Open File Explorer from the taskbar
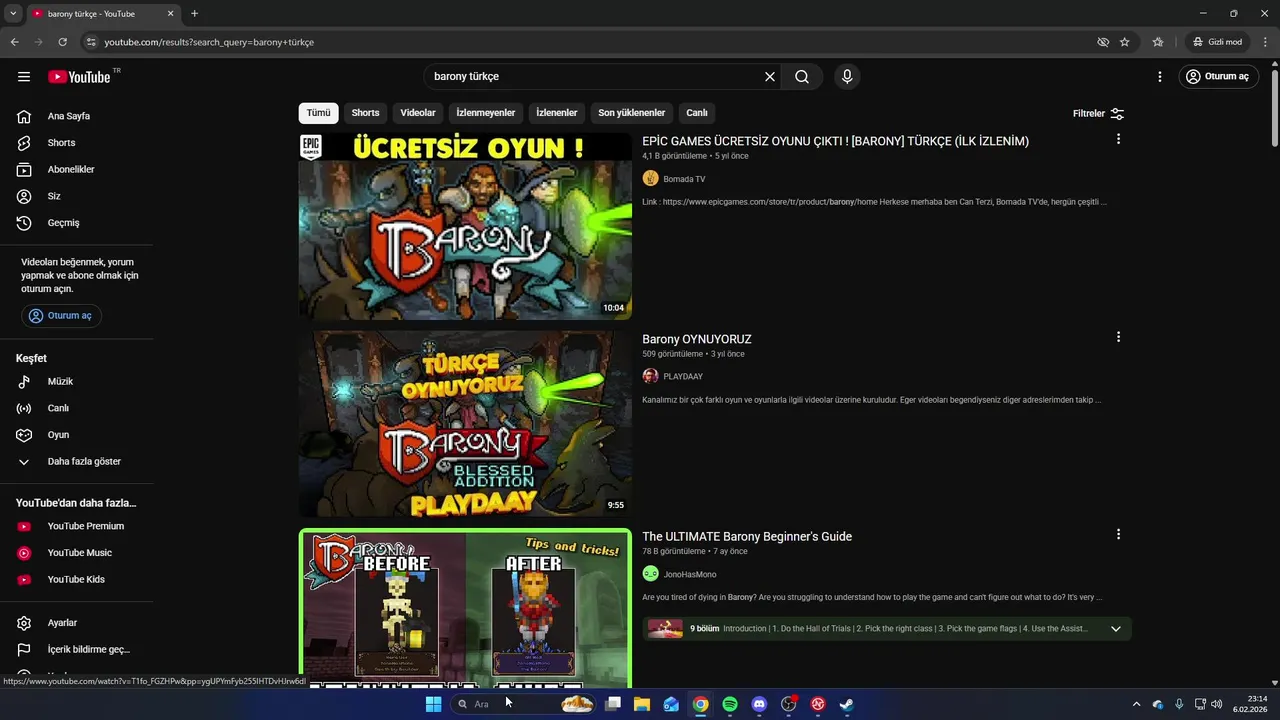 (x=642, y=704)
